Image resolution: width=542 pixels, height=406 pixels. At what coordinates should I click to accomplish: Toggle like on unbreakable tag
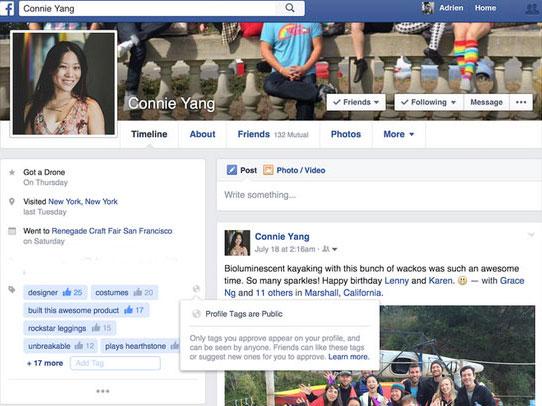coord(79,346)
